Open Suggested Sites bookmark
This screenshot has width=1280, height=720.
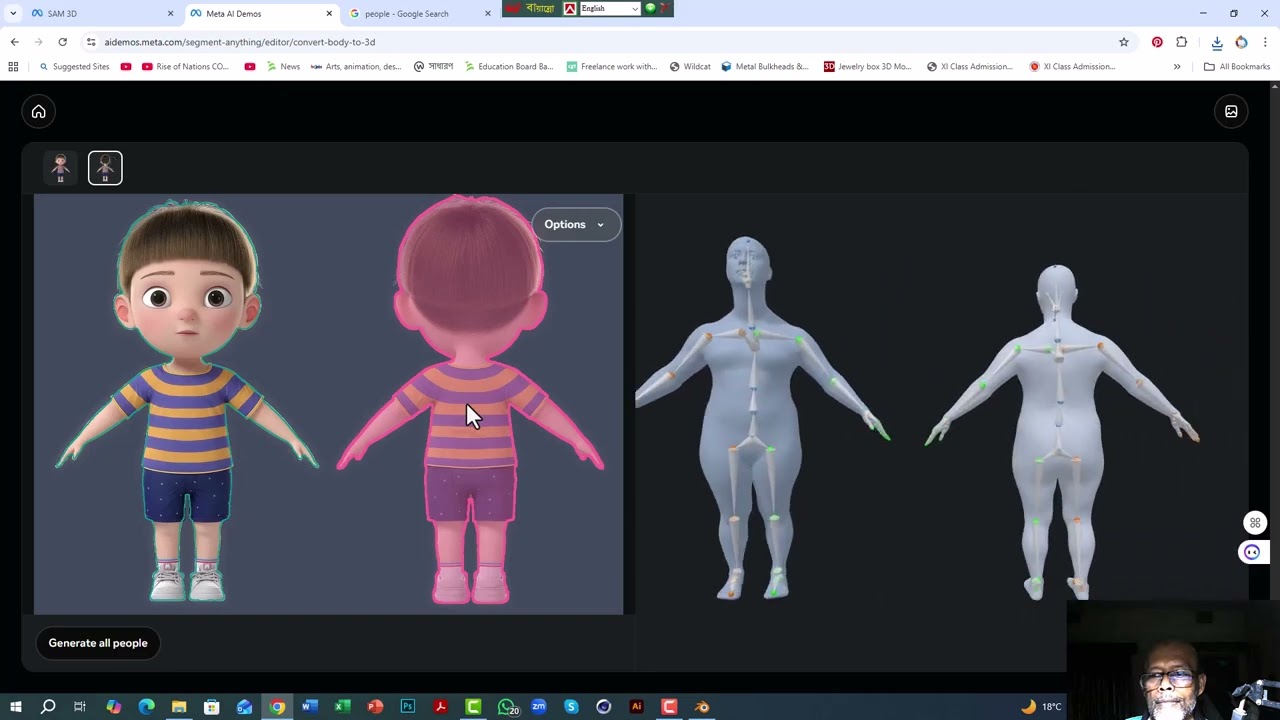pos(74,66)
